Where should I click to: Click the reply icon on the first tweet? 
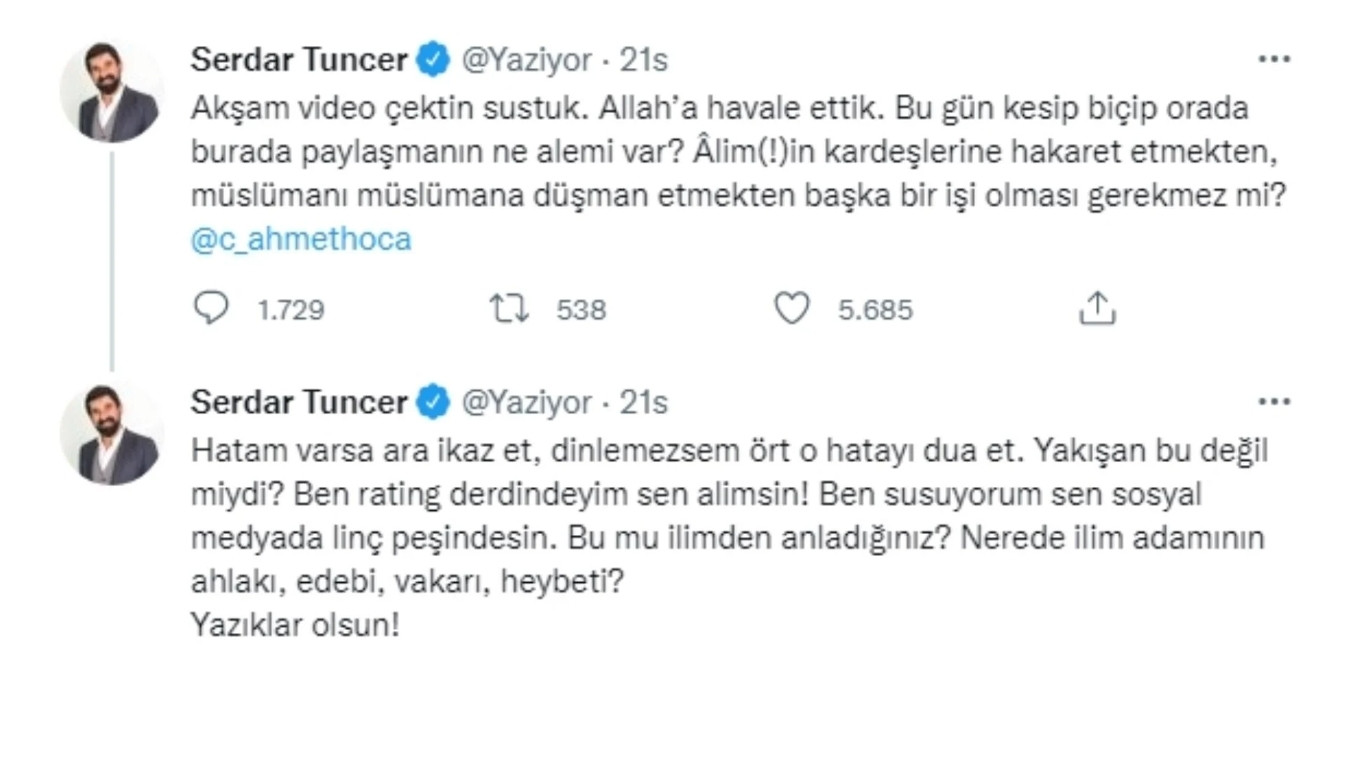[210, 309]
